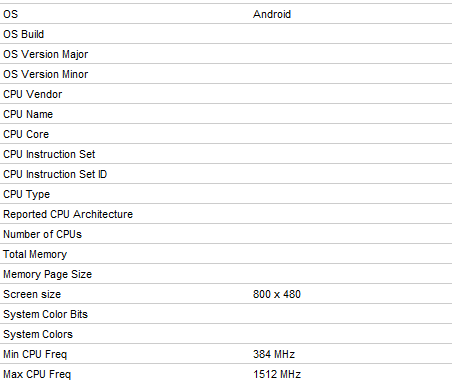
Task: Select the System Color Bits row
Action: coord(226,314)
